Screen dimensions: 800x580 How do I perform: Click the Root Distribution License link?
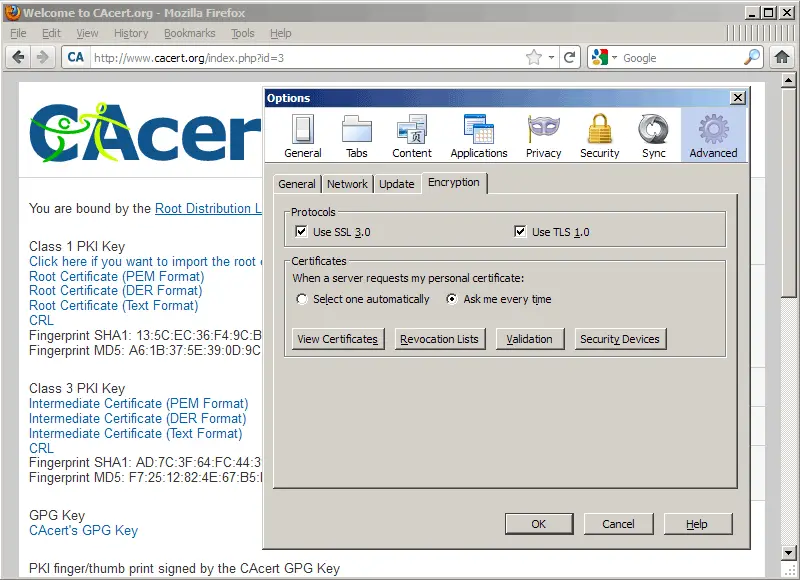click(208, 208)
